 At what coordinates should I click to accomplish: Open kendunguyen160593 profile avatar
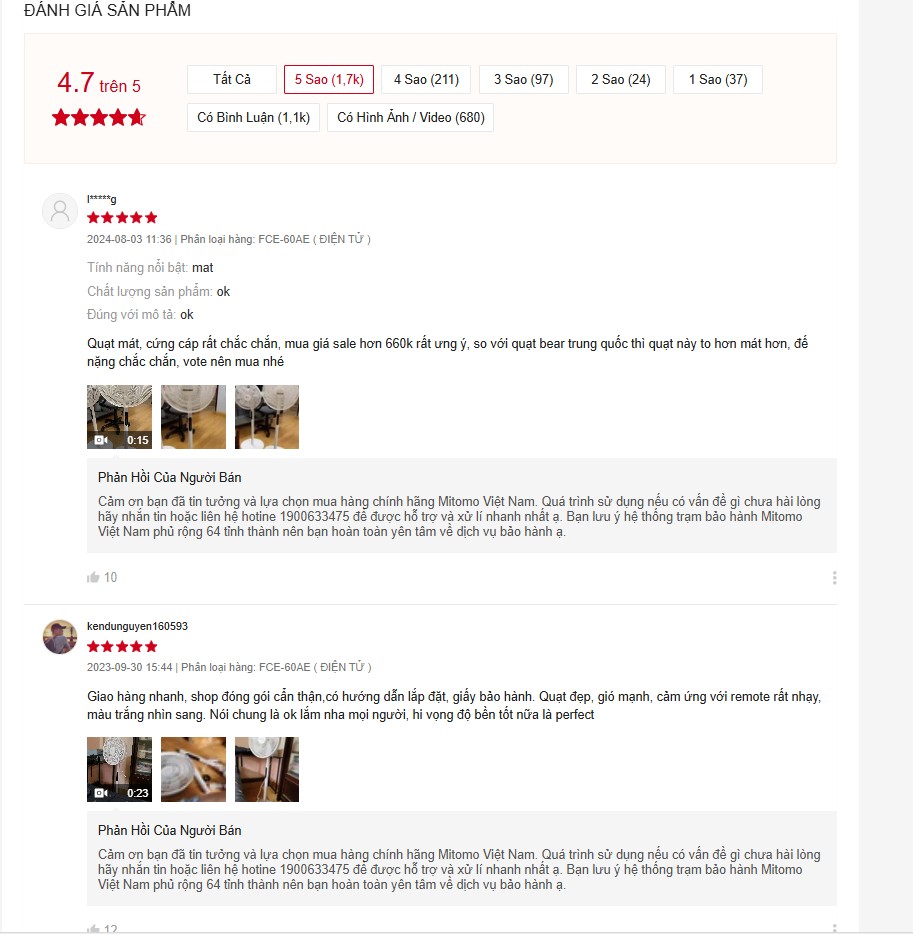point(60,637)
